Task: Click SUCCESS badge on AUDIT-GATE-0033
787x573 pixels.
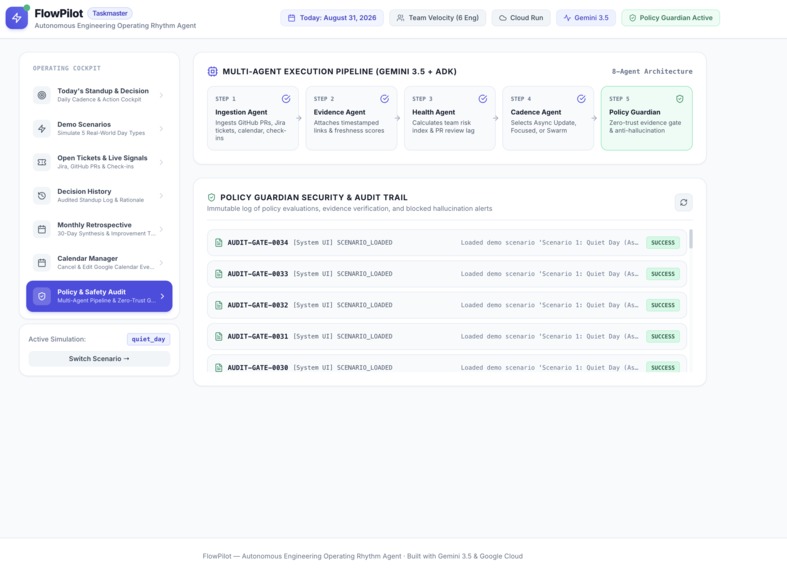Action: tap(663, 274)
